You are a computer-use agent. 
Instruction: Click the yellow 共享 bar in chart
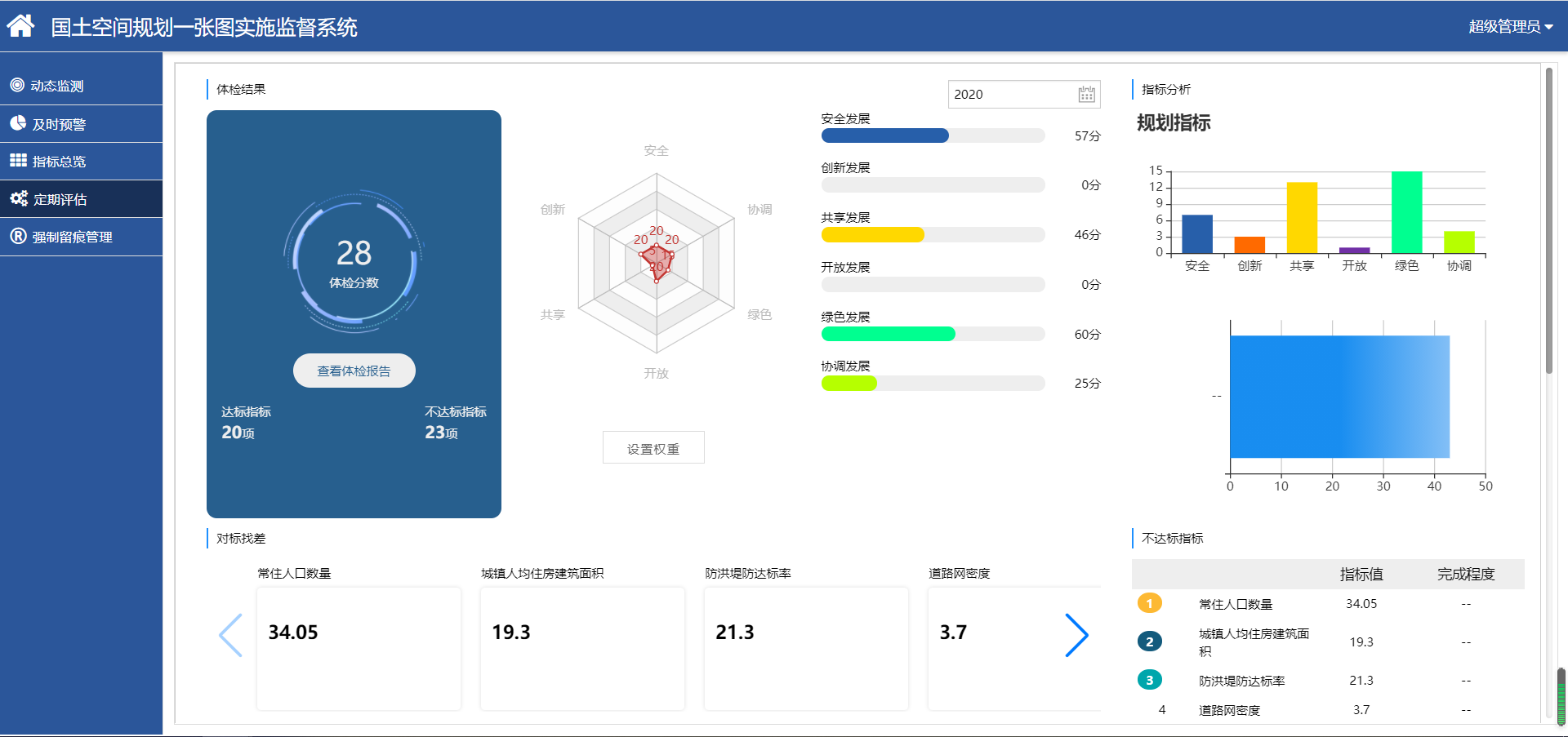1302,218
